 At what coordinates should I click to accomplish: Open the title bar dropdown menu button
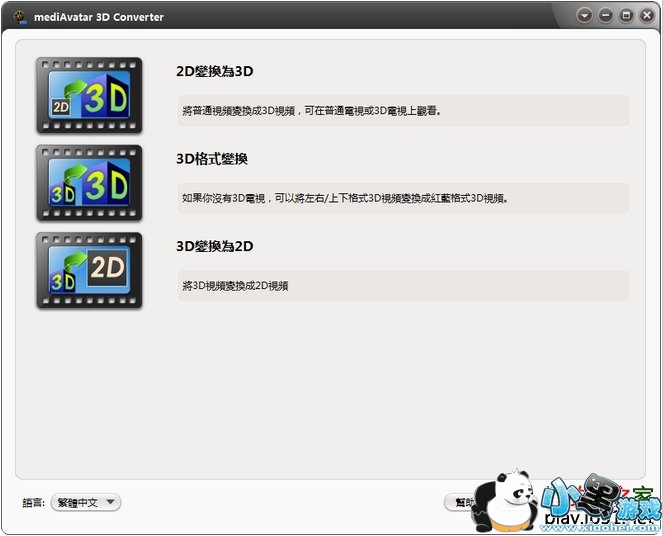(584, 16)
